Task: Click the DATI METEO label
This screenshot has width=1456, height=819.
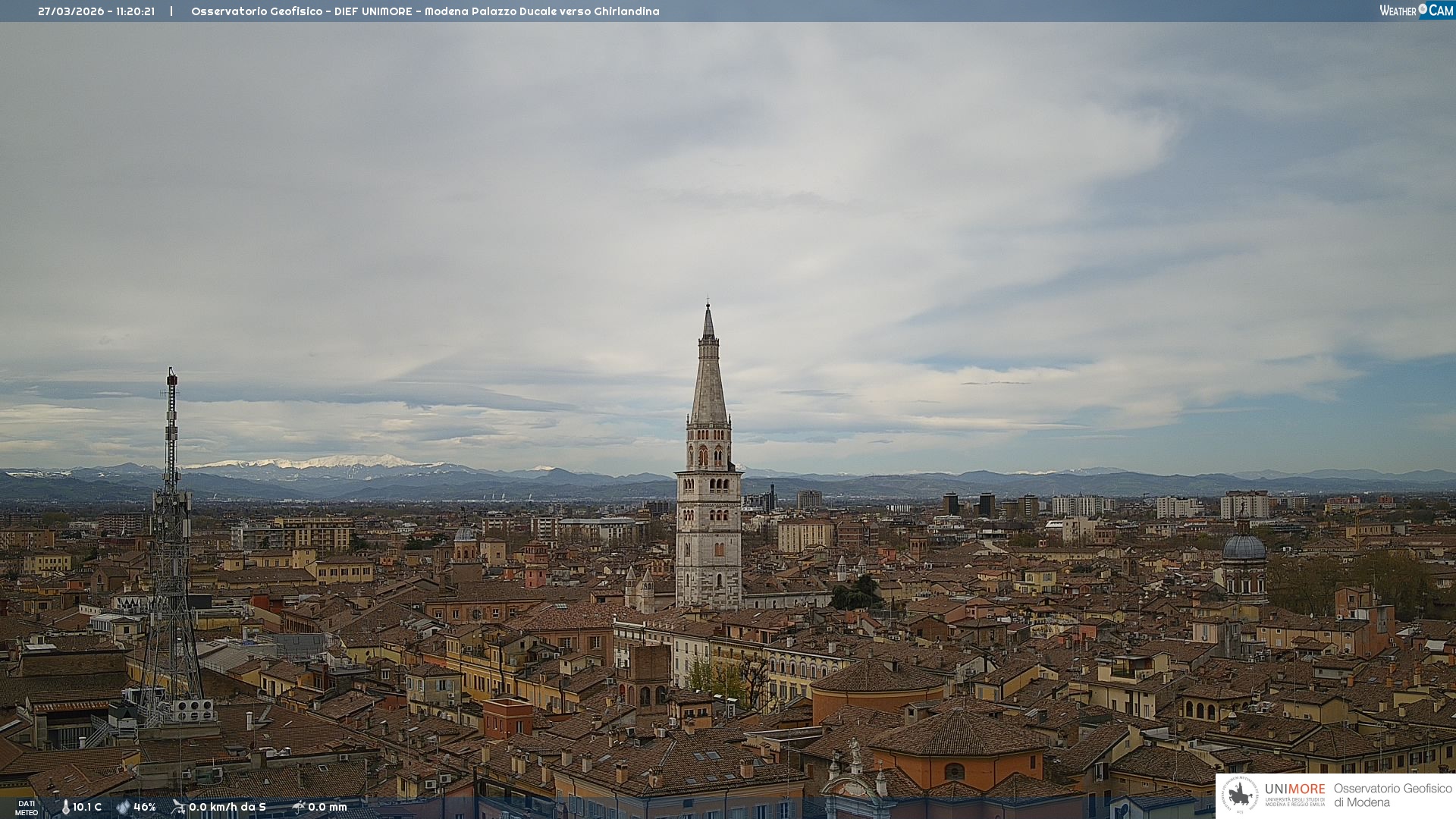Action: [x=27, y=808]
